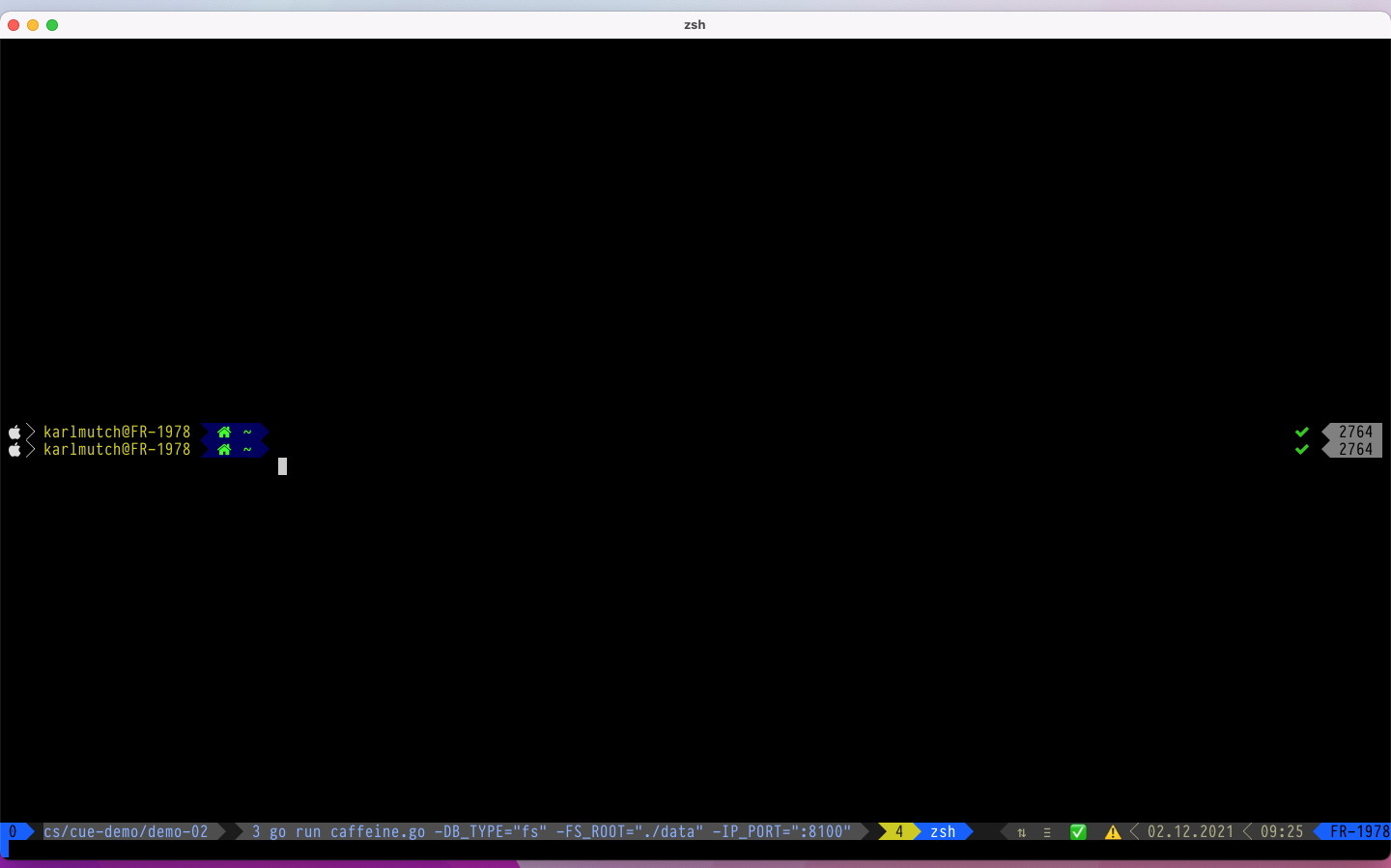Click the Apple icon in the first prompt line
The width and height of the screenshot is (1391, 868).
14,432
